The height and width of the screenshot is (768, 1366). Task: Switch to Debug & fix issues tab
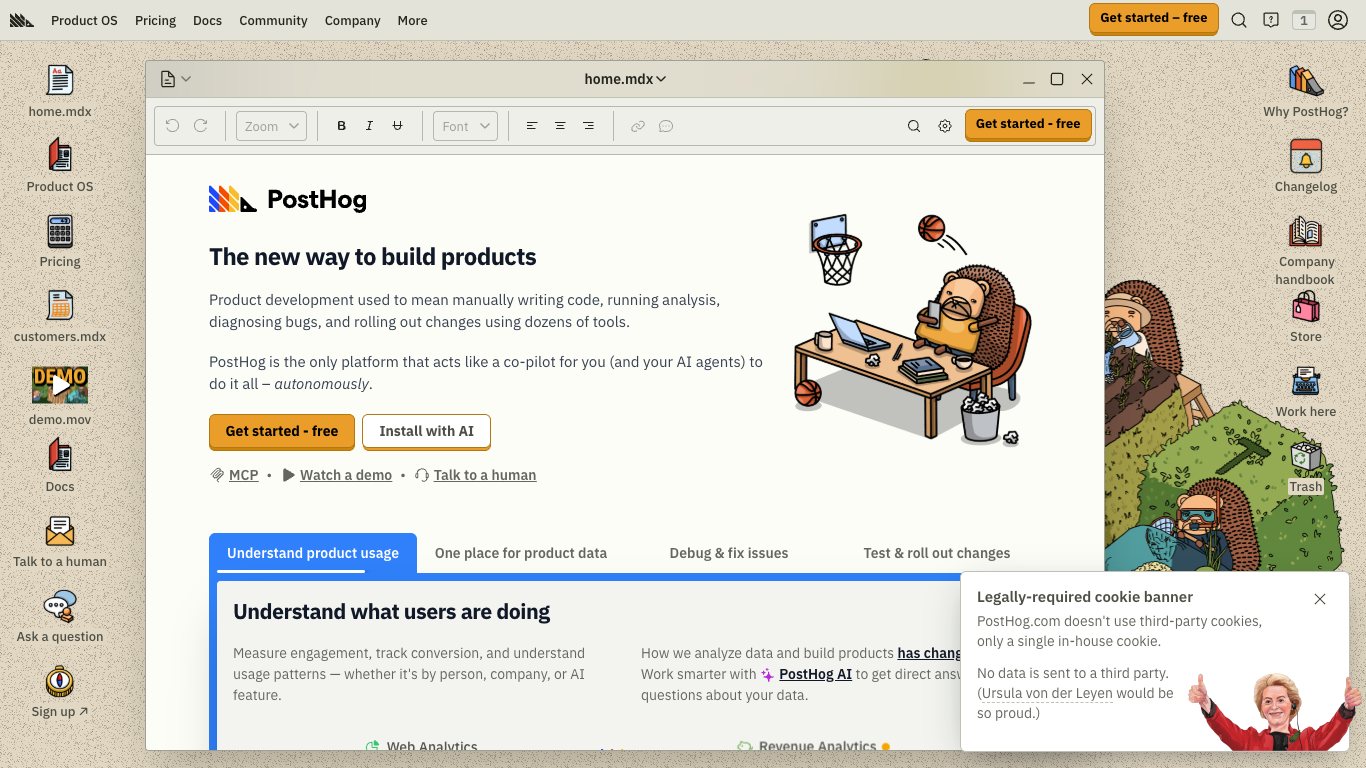[729, 553]
